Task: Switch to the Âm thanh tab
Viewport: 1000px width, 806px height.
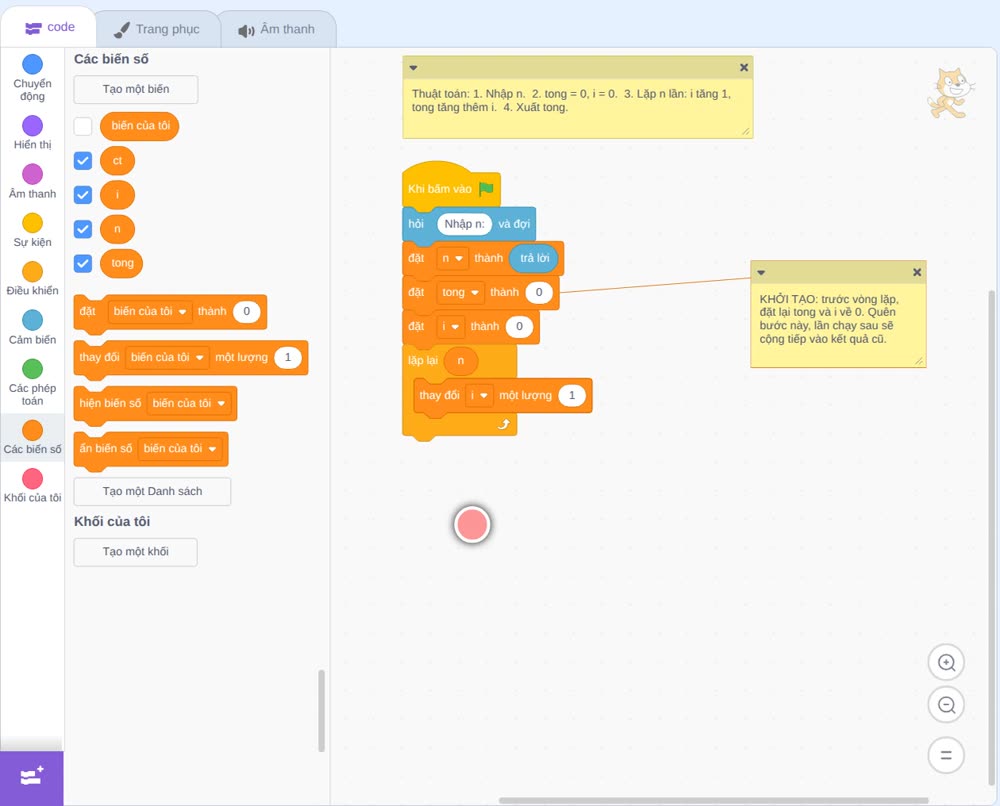Action: [277, 29]
